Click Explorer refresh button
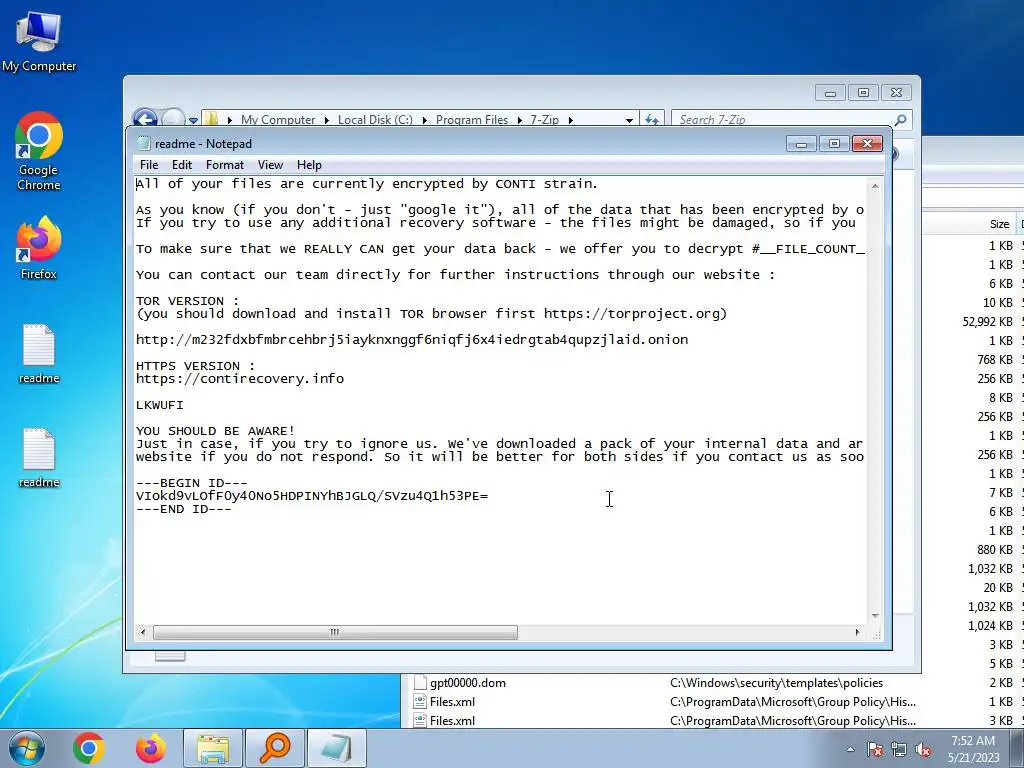Image resolution: width=1024 pixels, height=768 pixels. pos(651,120)
